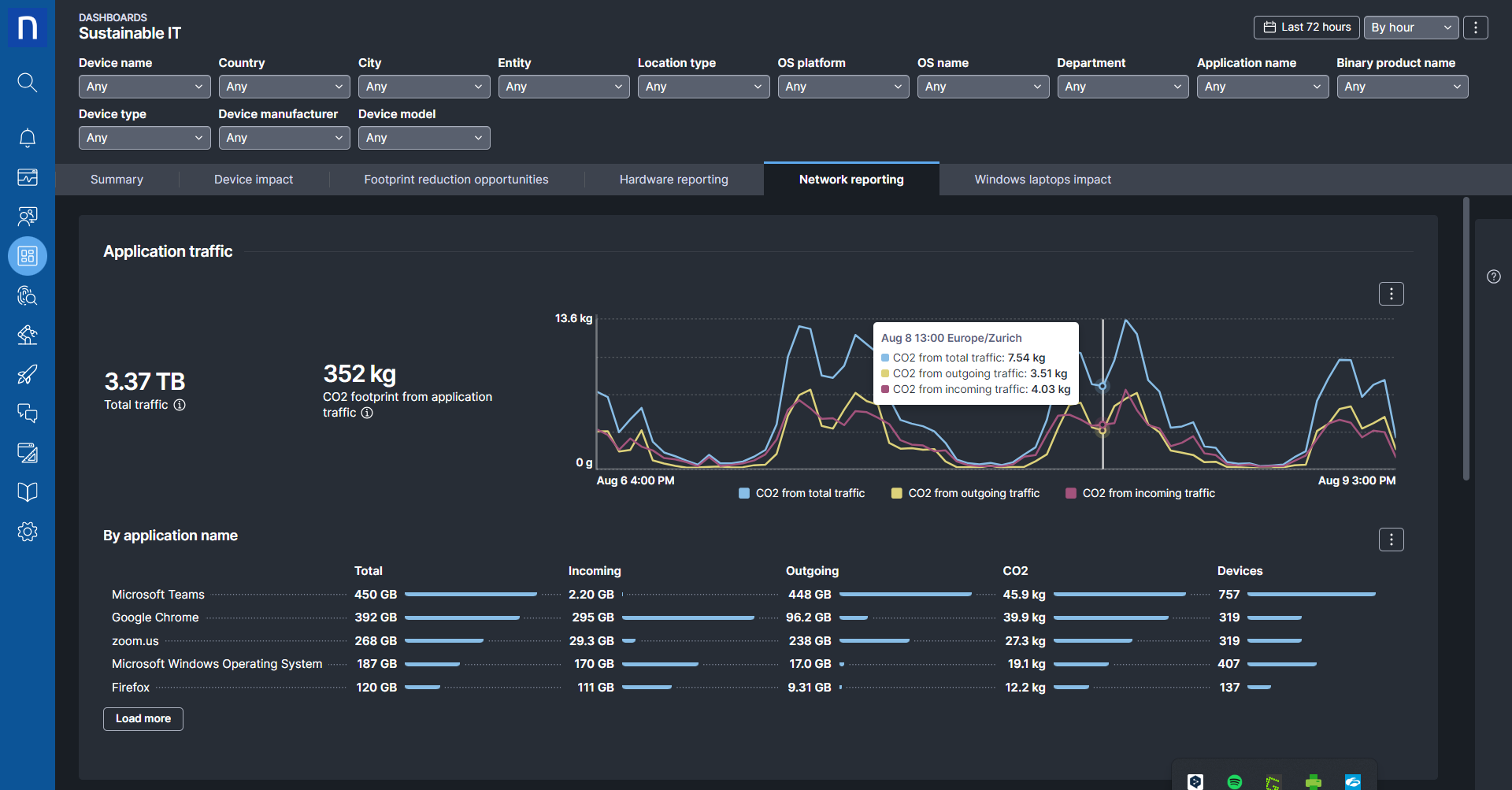This screenshot has width=1512, height=790.
Task: Expand the Device manufacturer dropdown
Action: (283, 138)
